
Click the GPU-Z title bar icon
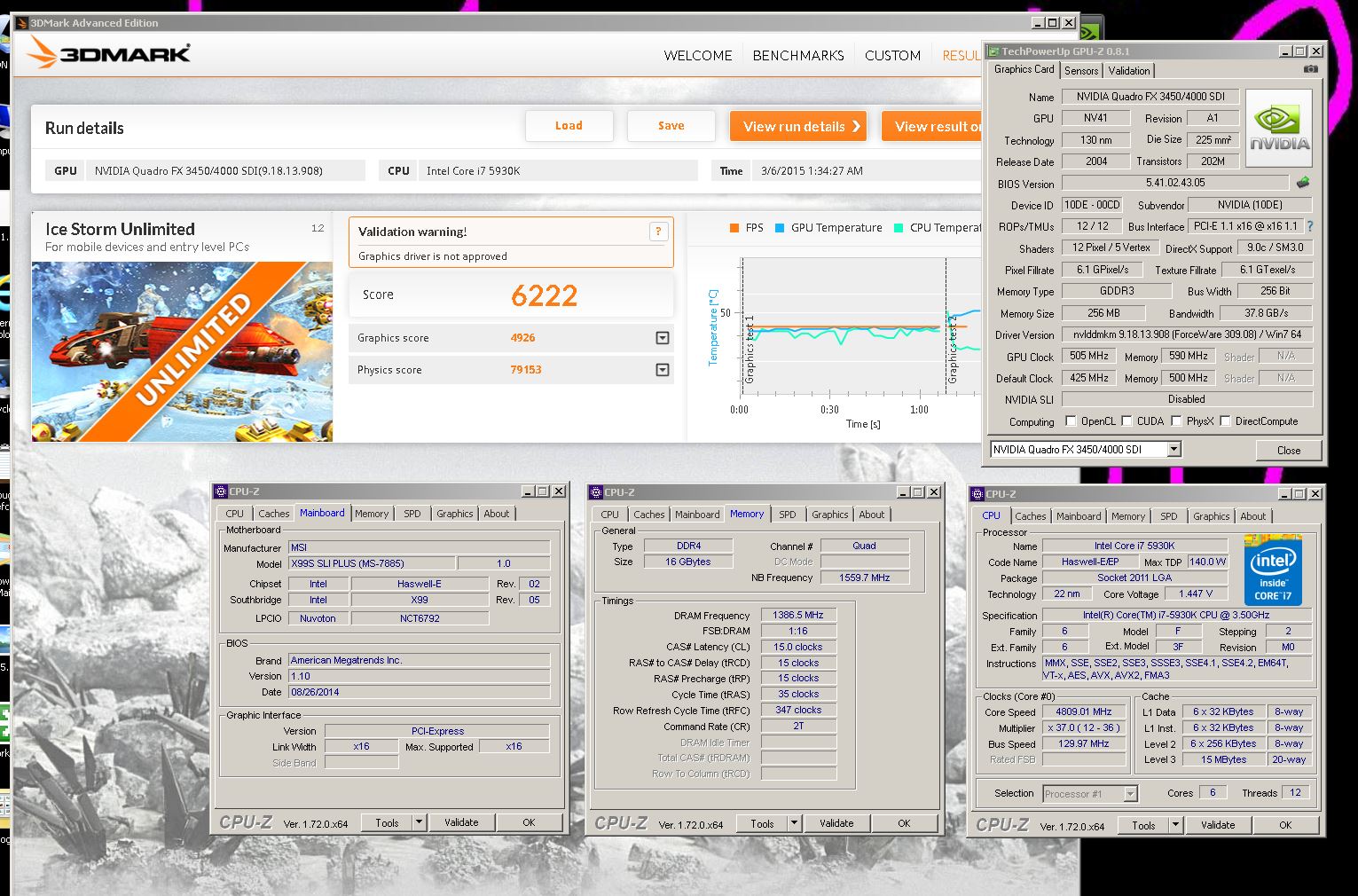click(994, 51)
